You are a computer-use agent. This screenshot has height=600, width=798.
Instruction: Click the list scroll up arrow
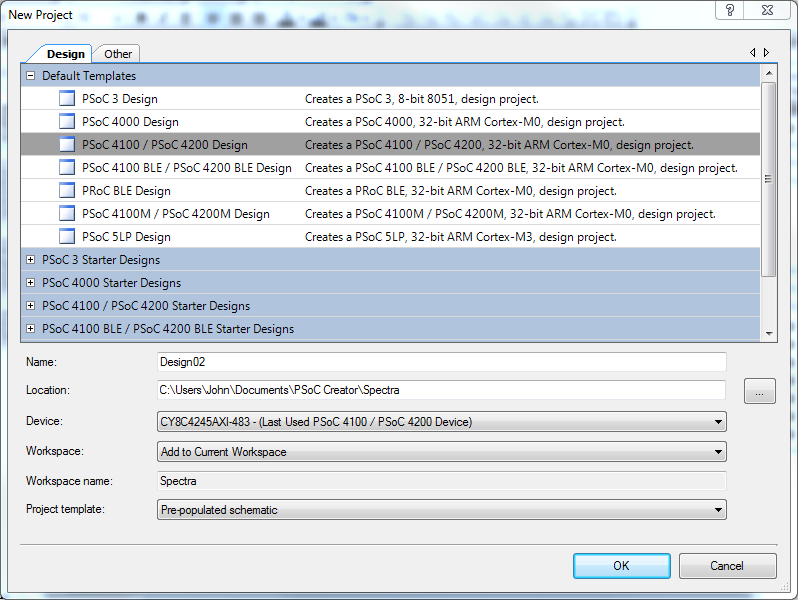pyautogui.click(x=769, y=73)
